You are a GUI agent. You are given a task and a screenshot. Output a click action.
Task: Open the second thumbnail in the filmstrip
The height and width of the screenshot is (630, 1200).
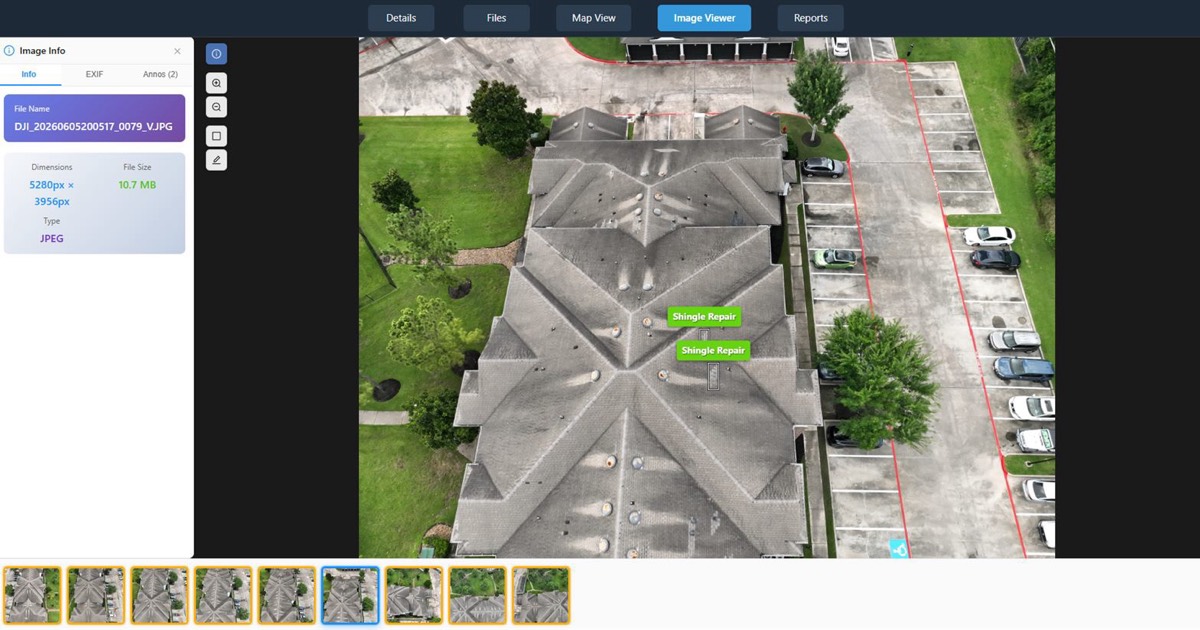point(96,595)
